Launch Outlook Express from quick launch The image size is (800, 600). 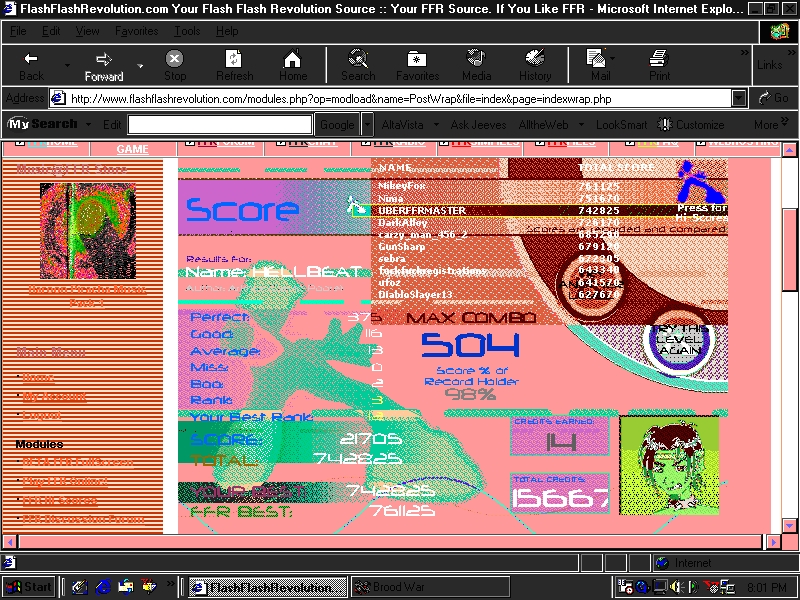click(x=126, y=587)
